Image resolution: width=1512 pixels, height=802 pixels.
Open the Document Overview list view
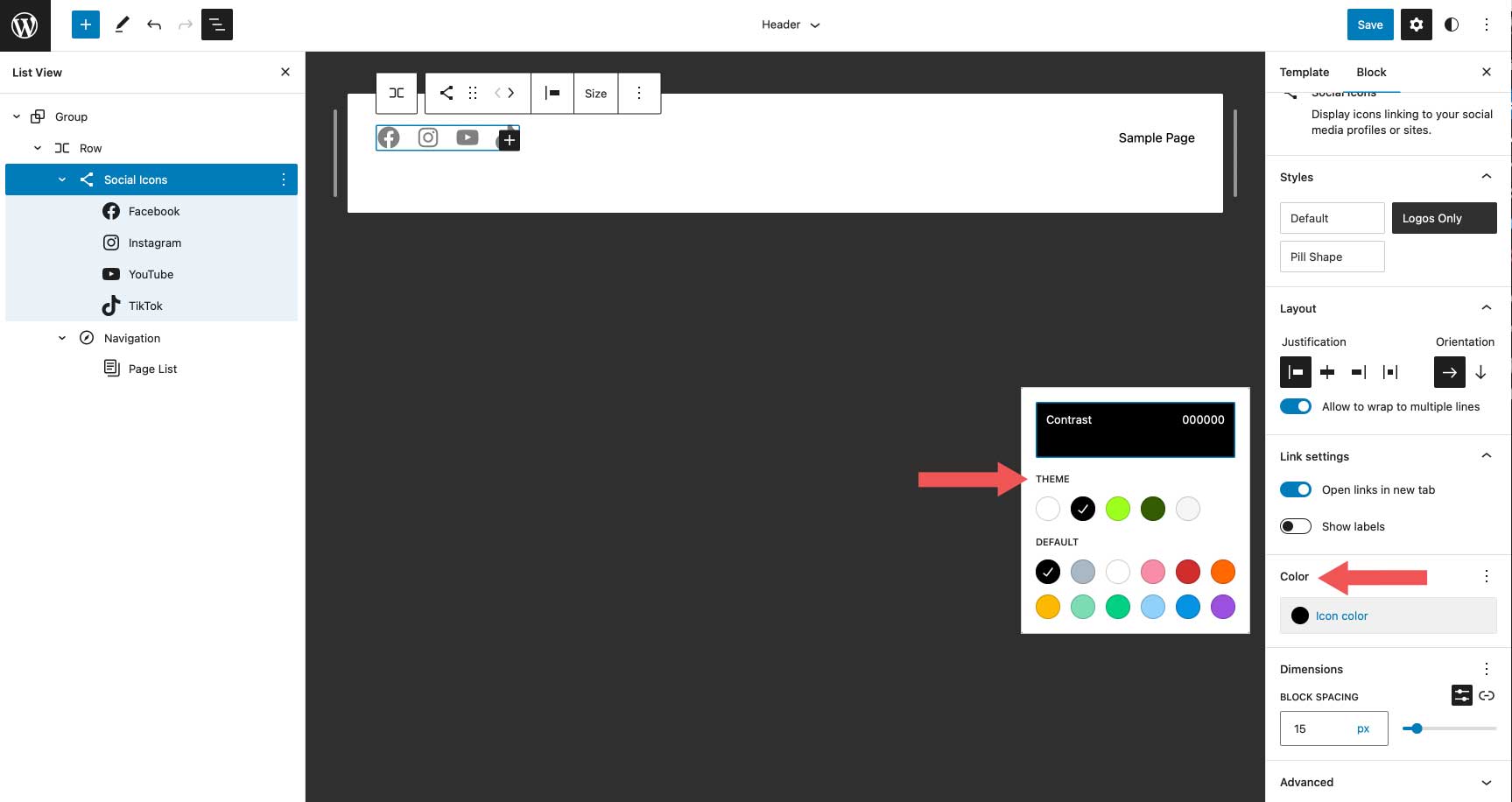click(216, 25)
